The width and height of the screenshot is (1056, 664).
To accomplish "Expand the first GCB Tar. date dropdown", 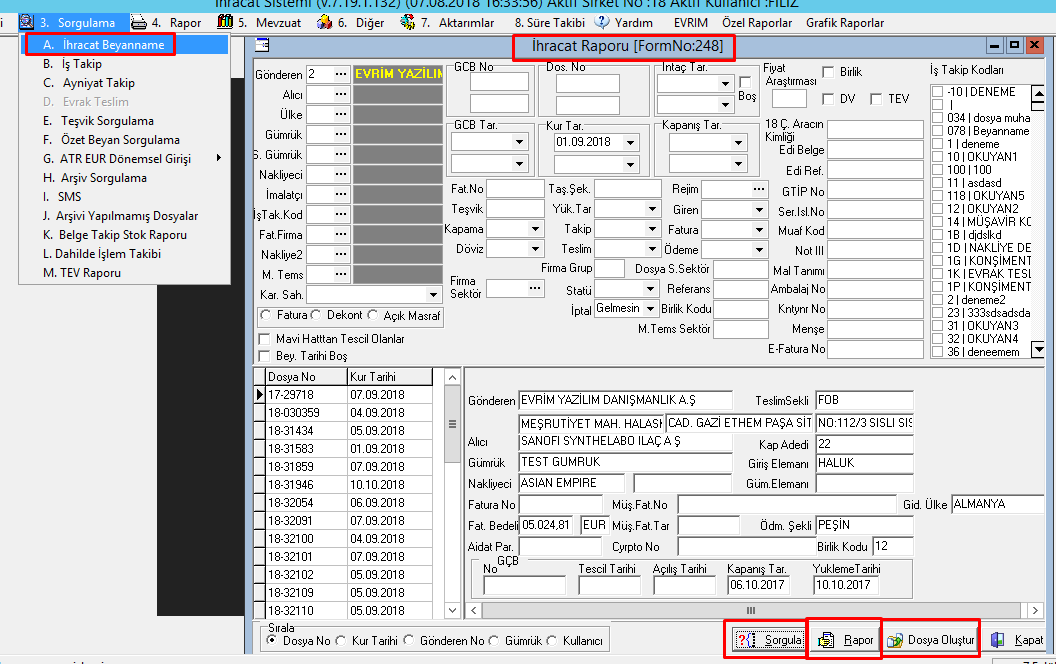I will pos(519,142).
